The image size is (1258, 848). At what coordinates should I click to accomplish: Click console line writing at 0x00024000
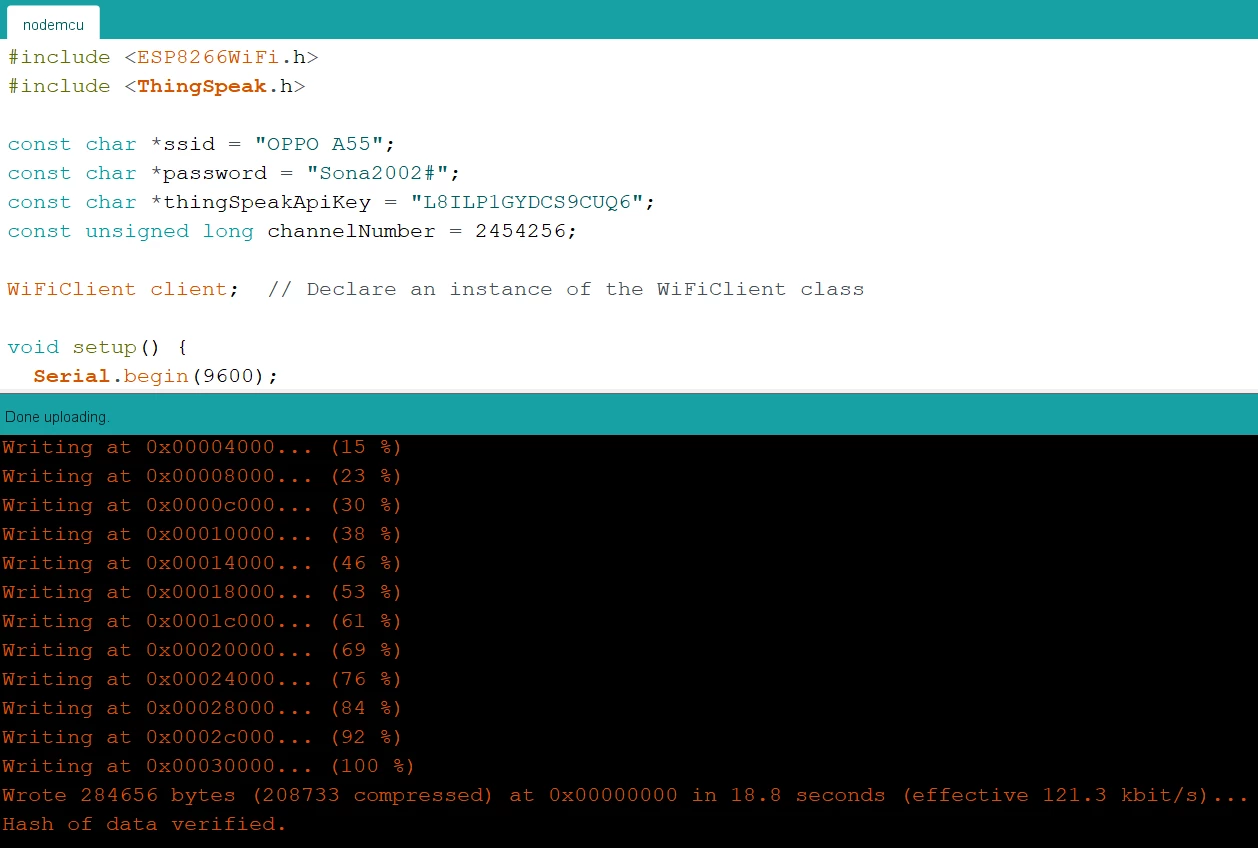(202, 679)
